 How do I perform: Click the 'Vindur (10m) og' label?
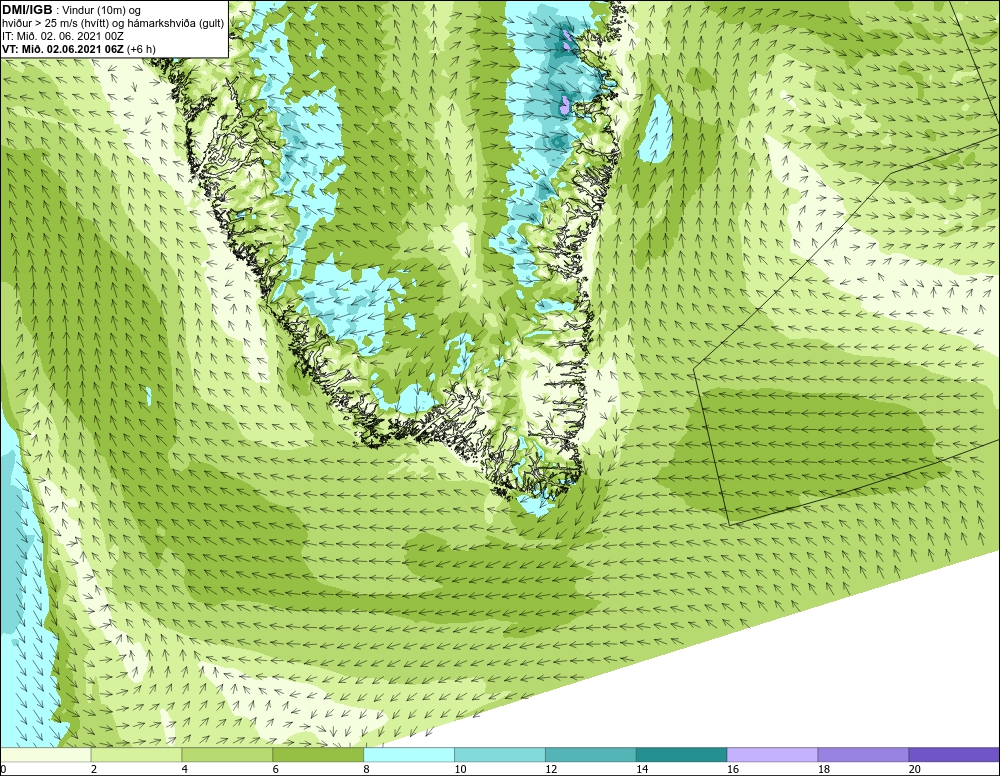point(102,10)
